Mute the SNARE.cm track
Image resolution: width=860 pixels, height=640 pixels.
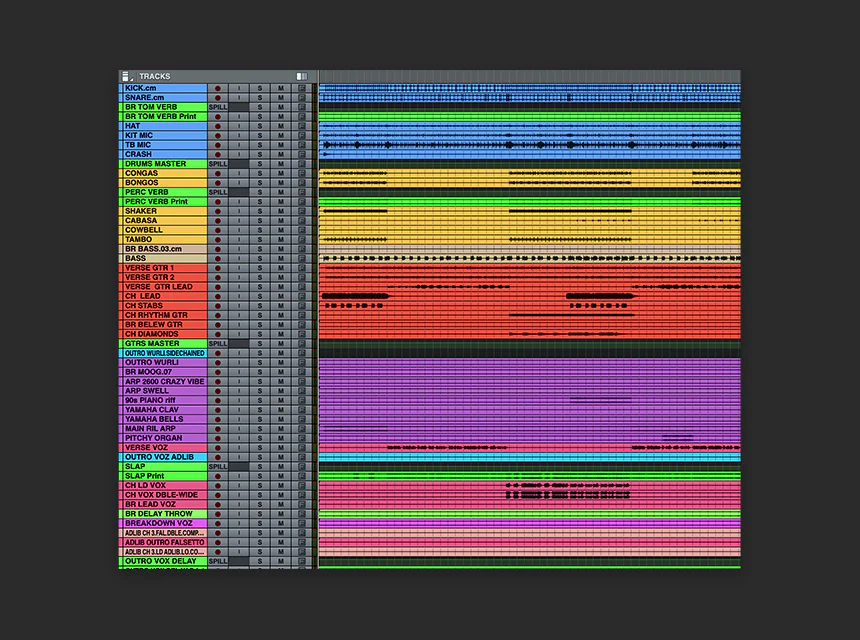click(280, 98)
